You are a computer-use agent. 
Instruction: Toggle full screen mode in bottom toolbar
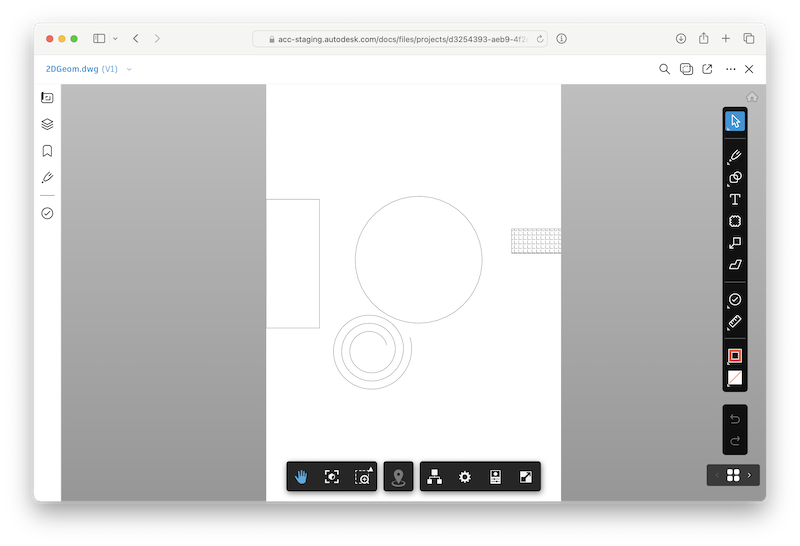(x=525, y=477)
